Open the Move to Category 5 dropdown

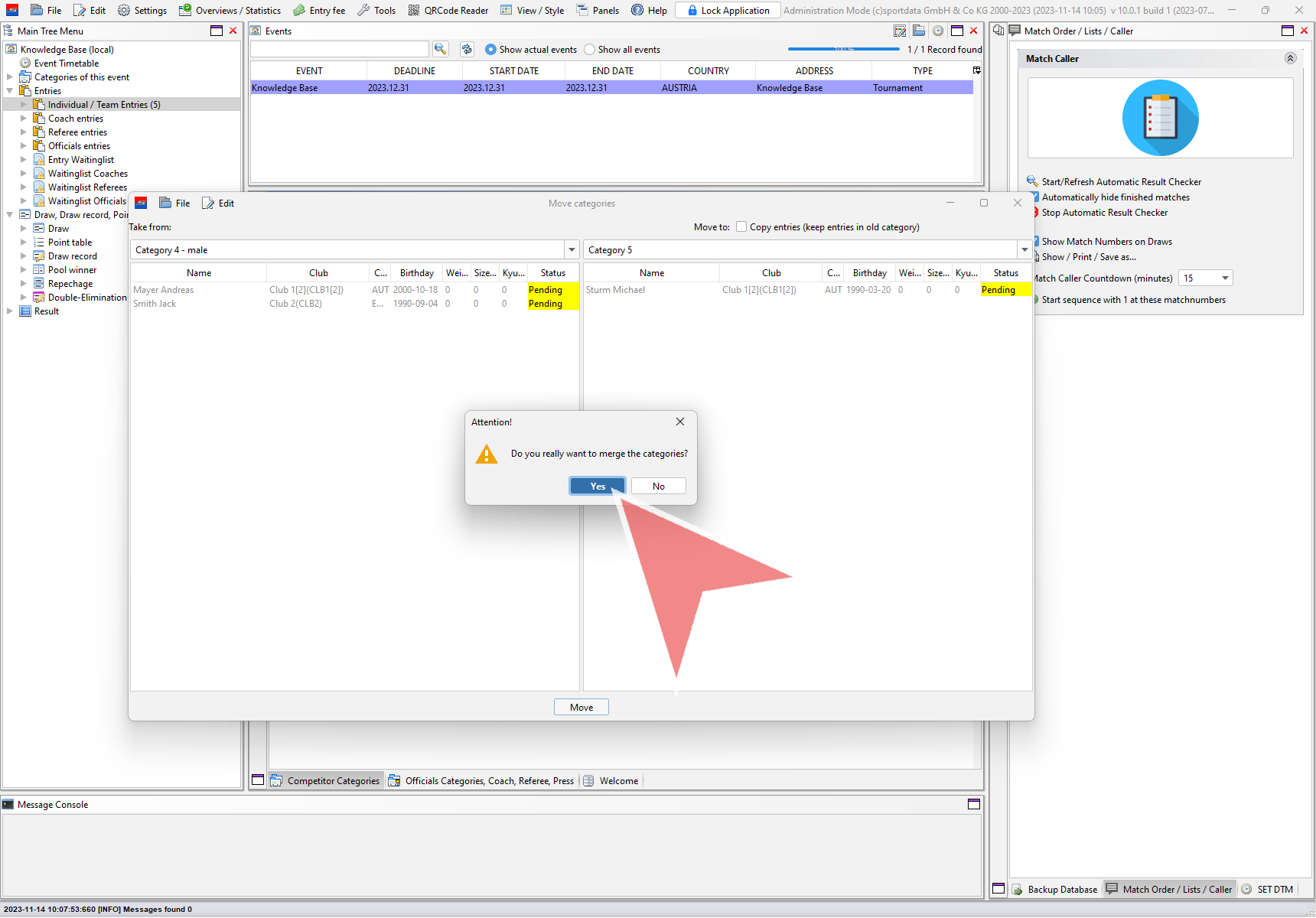(x=1024, y=250)
